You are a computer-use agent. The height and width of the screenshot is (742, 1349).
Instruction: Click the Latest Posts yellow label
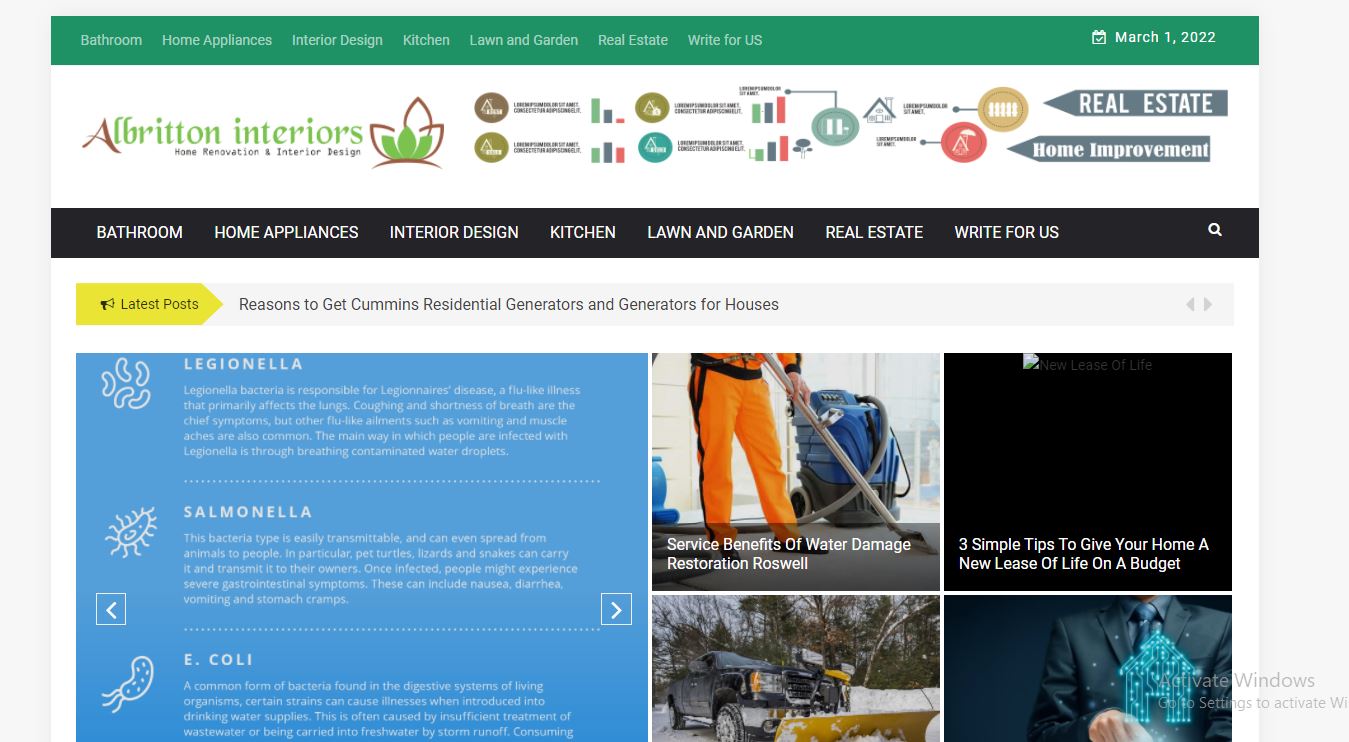[x=149, y=304]
